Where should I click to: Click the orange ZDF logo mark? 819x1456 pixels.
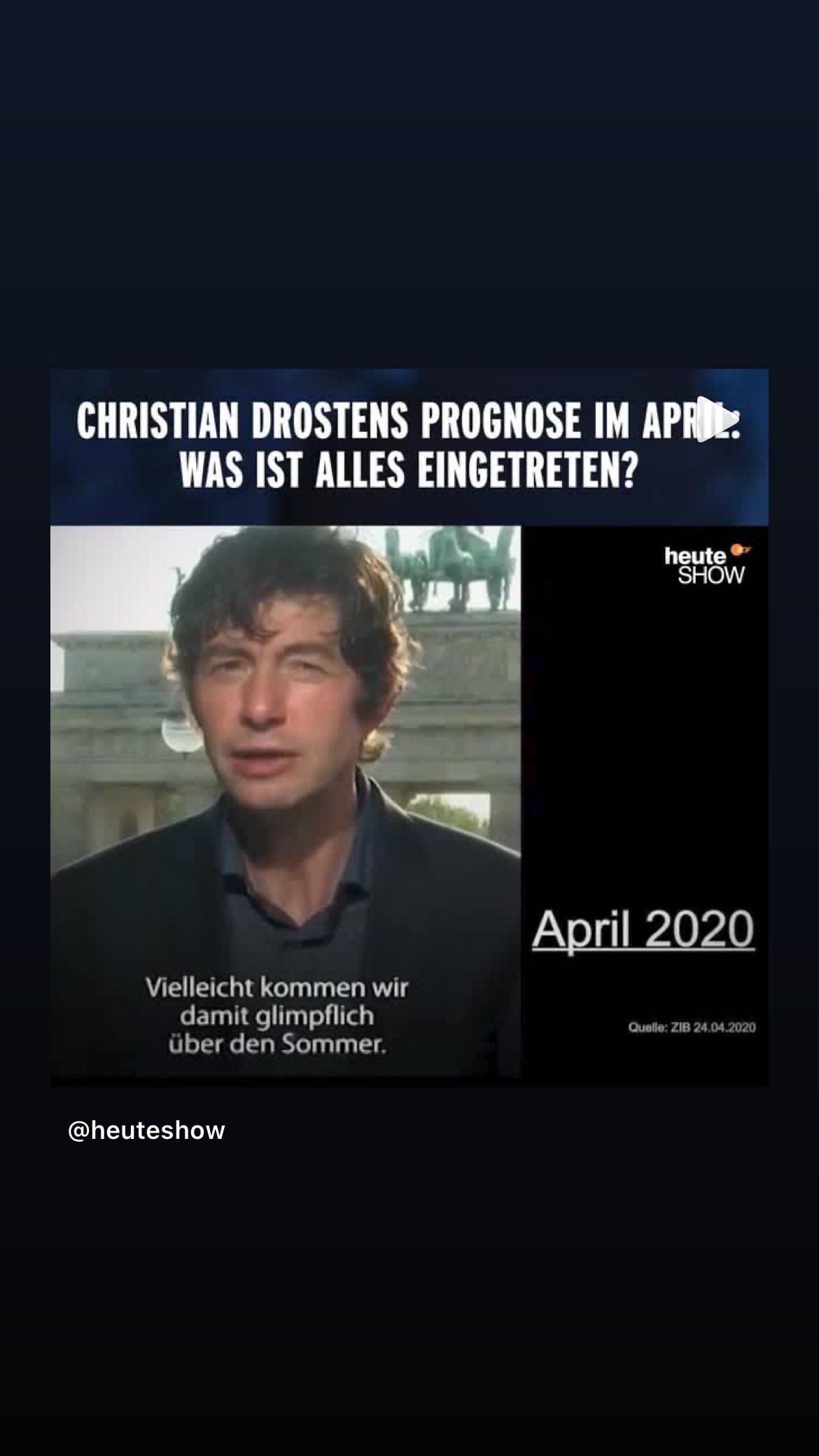(739, 550)
